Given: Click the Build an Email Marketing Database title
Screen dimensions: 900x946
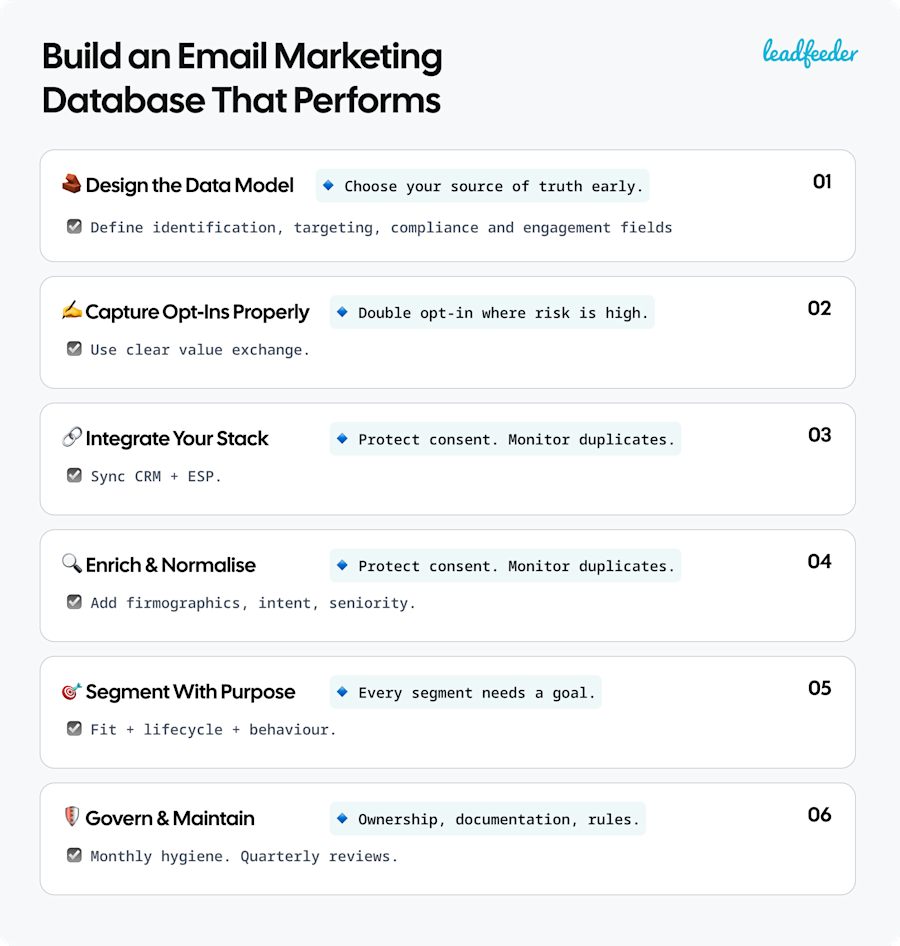Looking at the screenshot, I should pos(242,78).
